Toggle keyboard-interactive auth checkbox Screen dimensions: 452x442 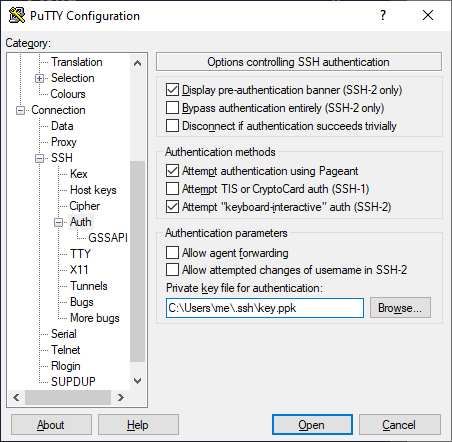tap(172, 207)
